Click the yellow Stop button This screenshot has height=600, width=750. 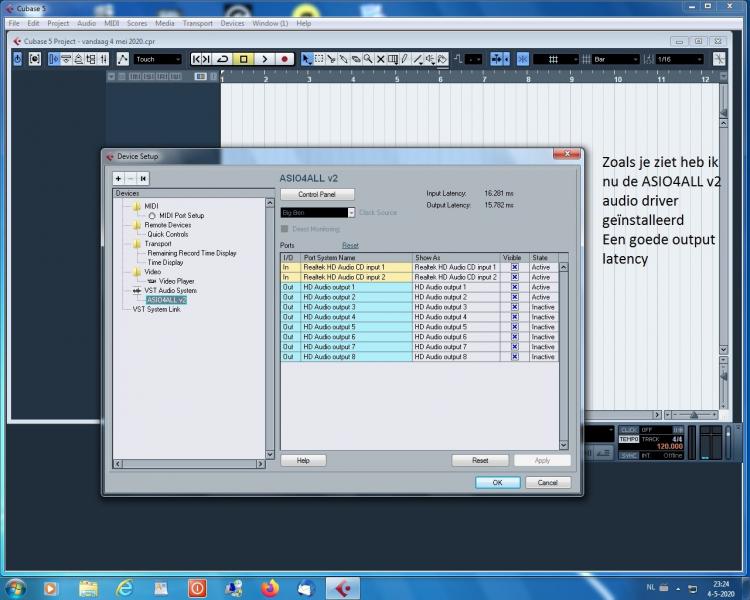243,59
